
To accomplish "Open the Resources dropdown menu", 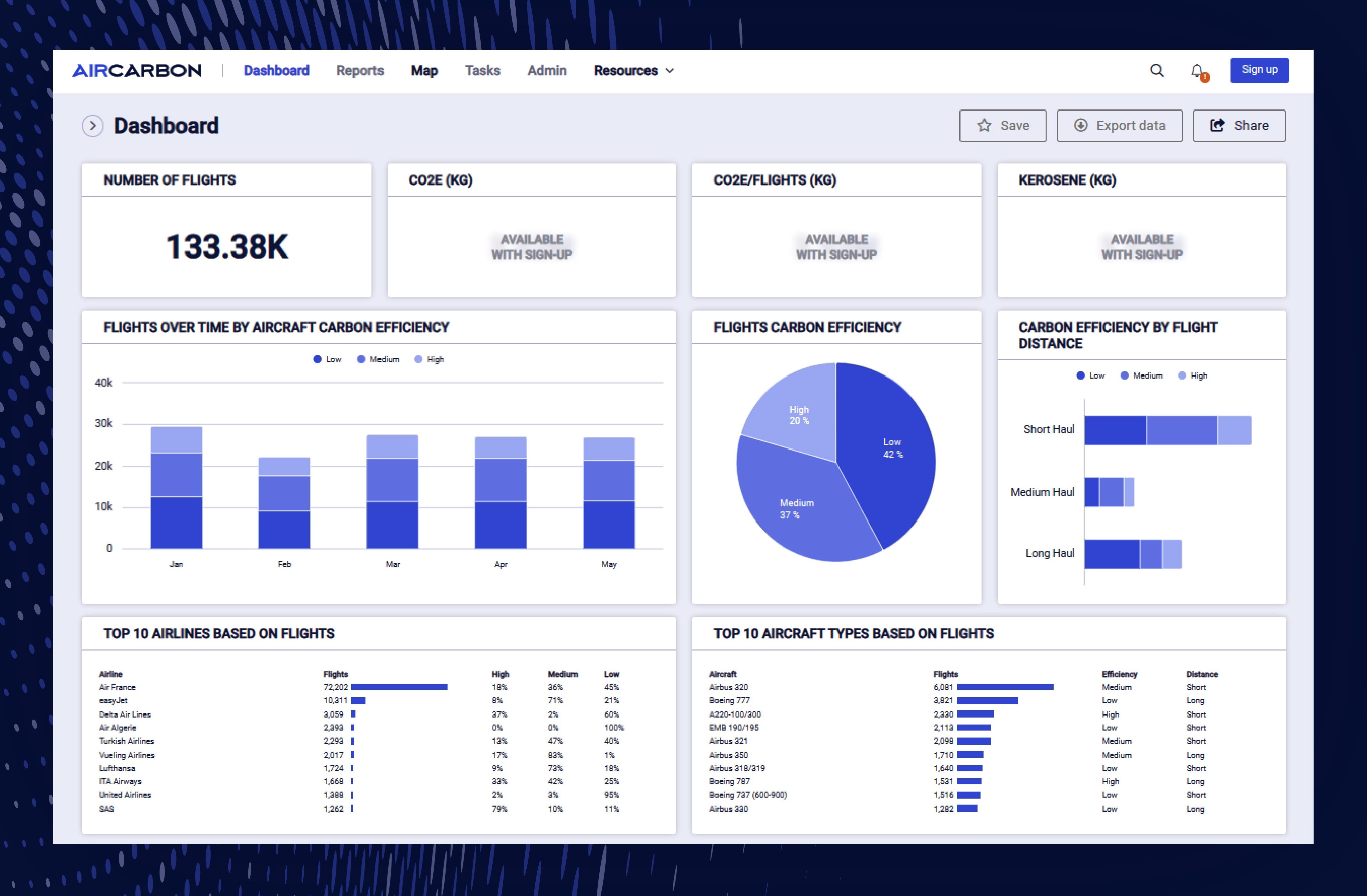I will 633,71.
